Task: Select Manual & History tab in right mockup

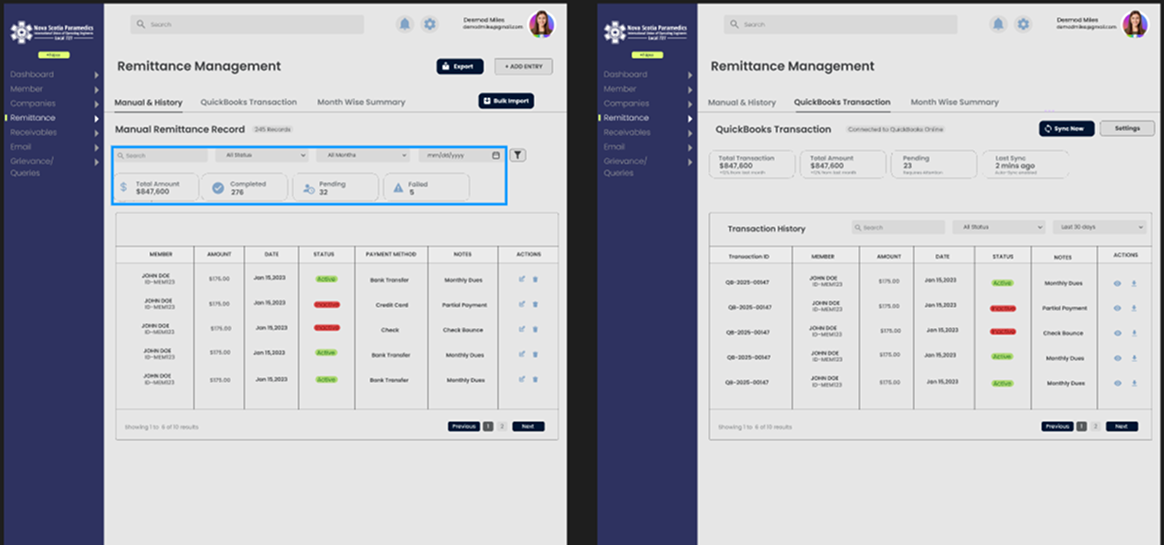Action: coord(741,102)
